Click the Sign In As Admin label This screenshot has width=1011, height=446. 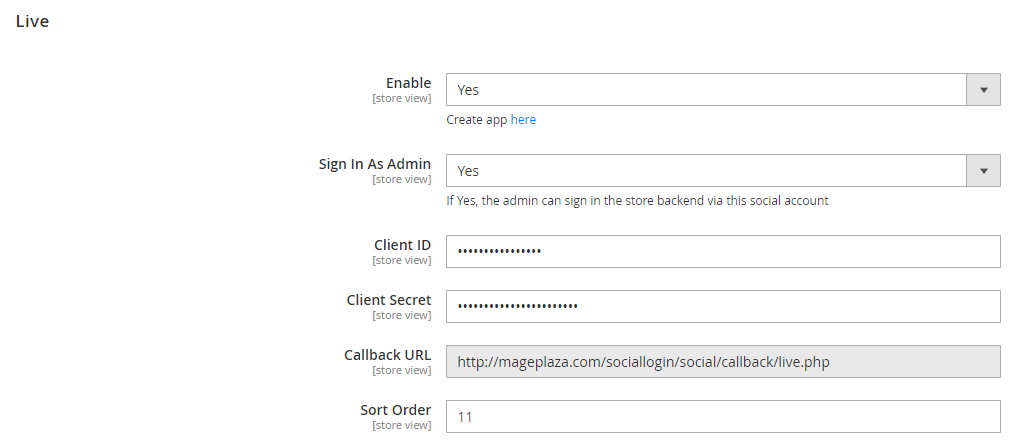[375, 164]
